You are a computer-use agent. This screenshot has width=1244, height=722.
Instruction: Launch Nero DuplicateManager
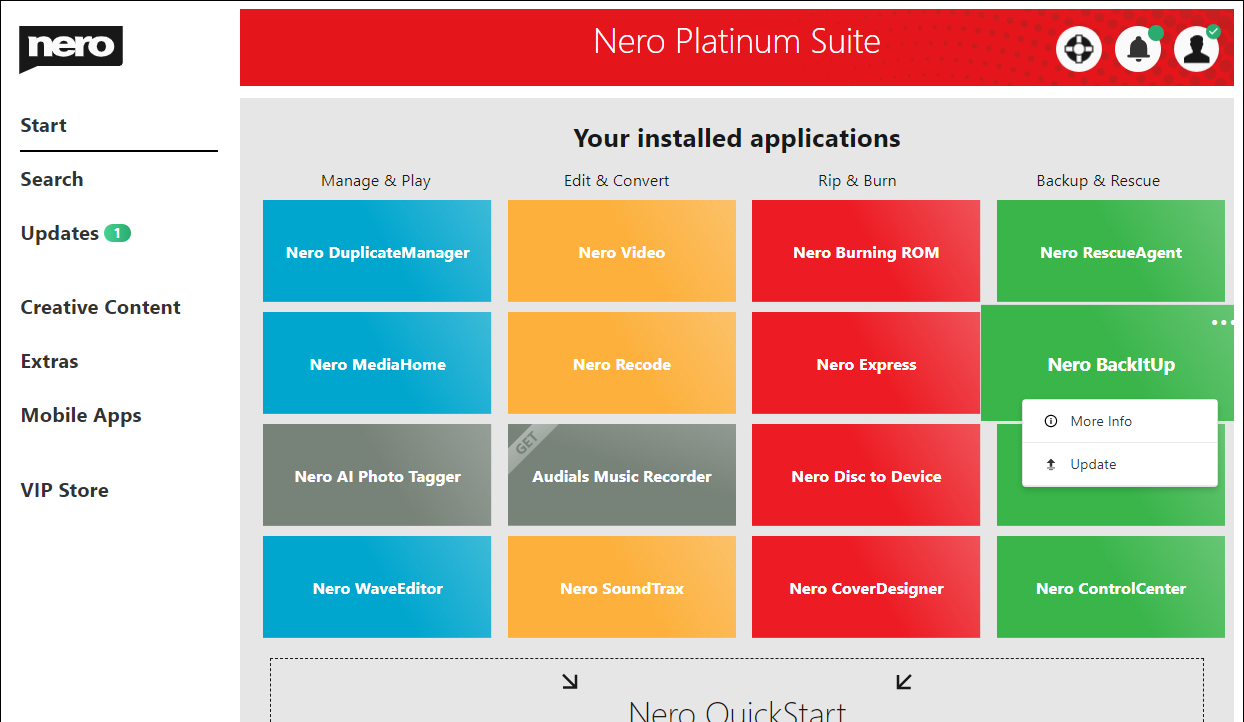377,251
